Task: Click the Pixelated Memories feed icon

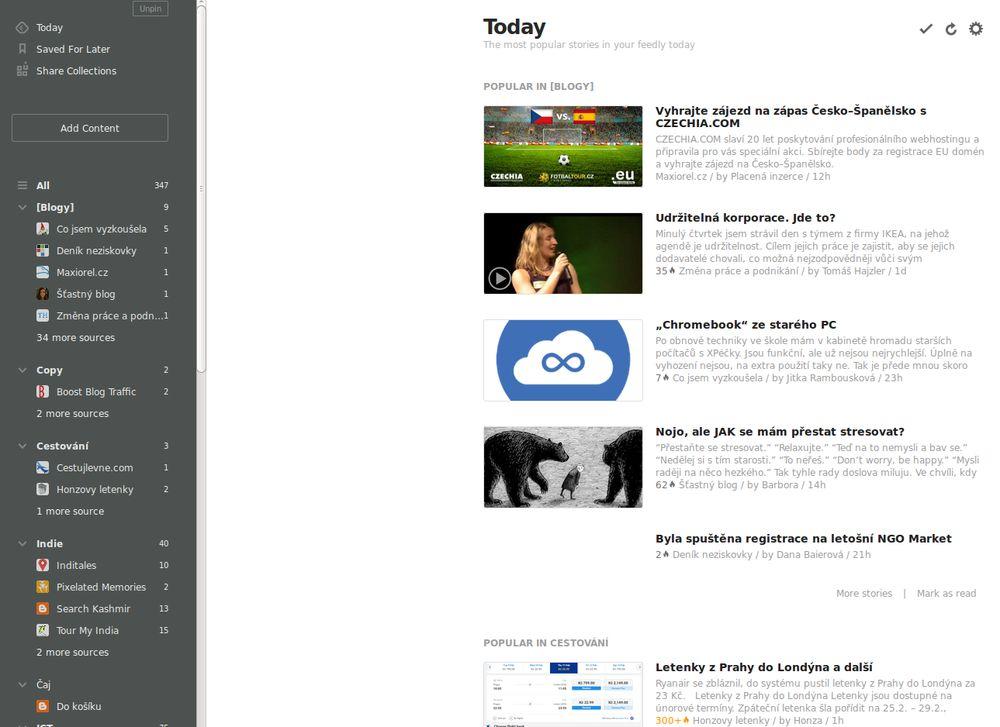Action: tap(43, 587)
